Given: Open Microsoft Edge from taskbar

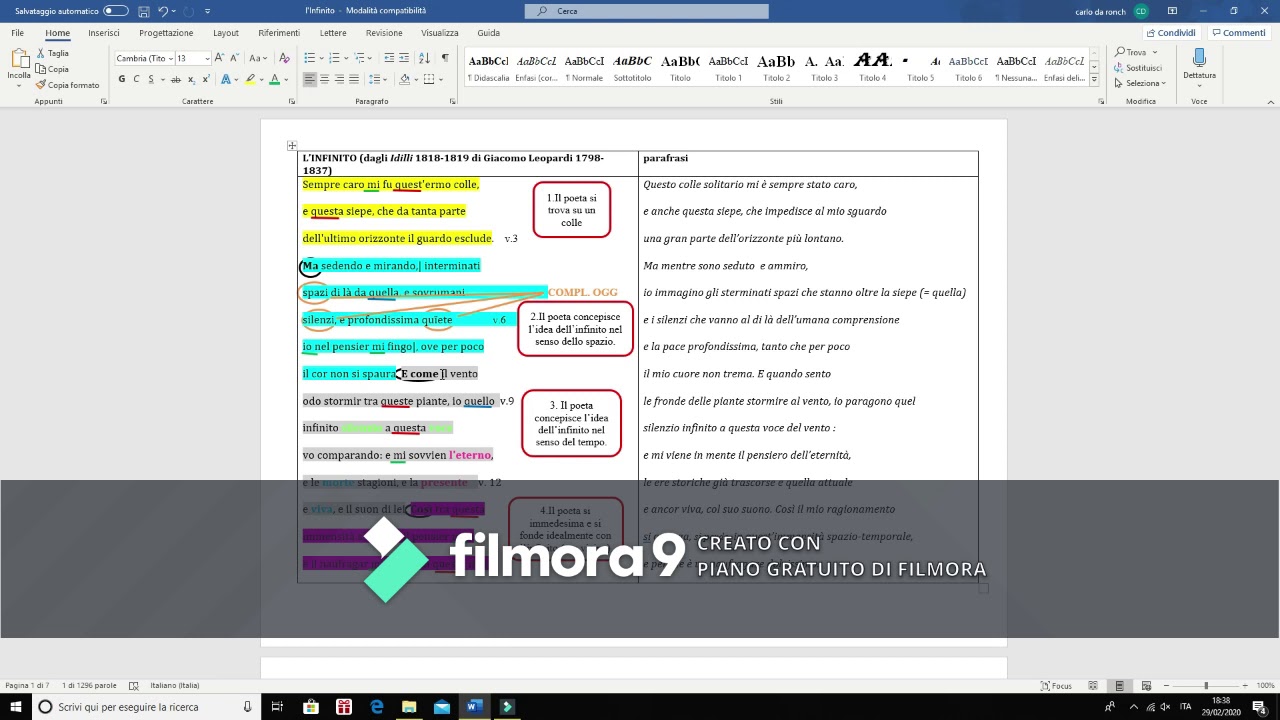Looking at the screenshot, I should 377,707.
